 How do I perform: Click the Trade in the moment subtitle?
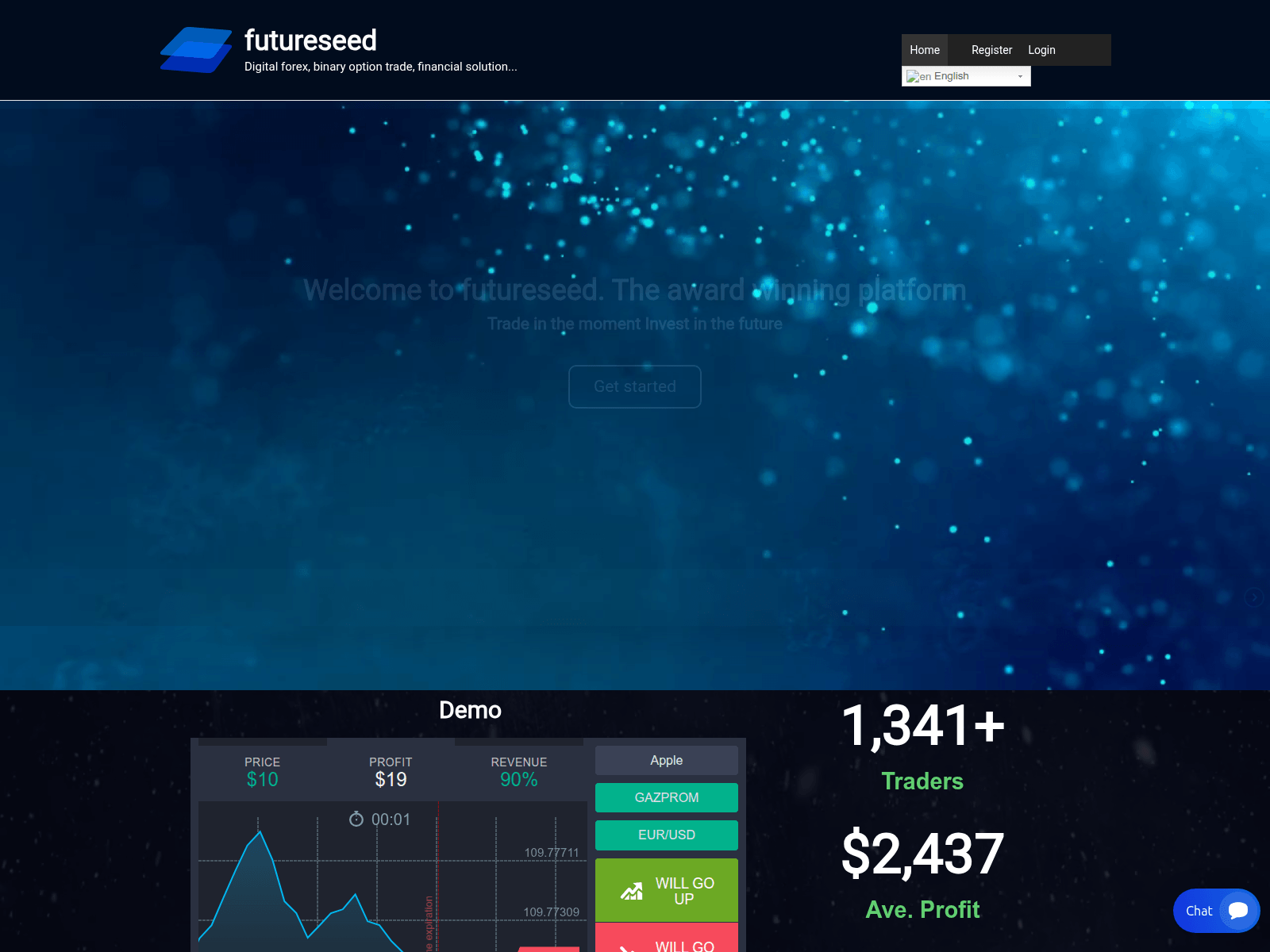point(635,324)
